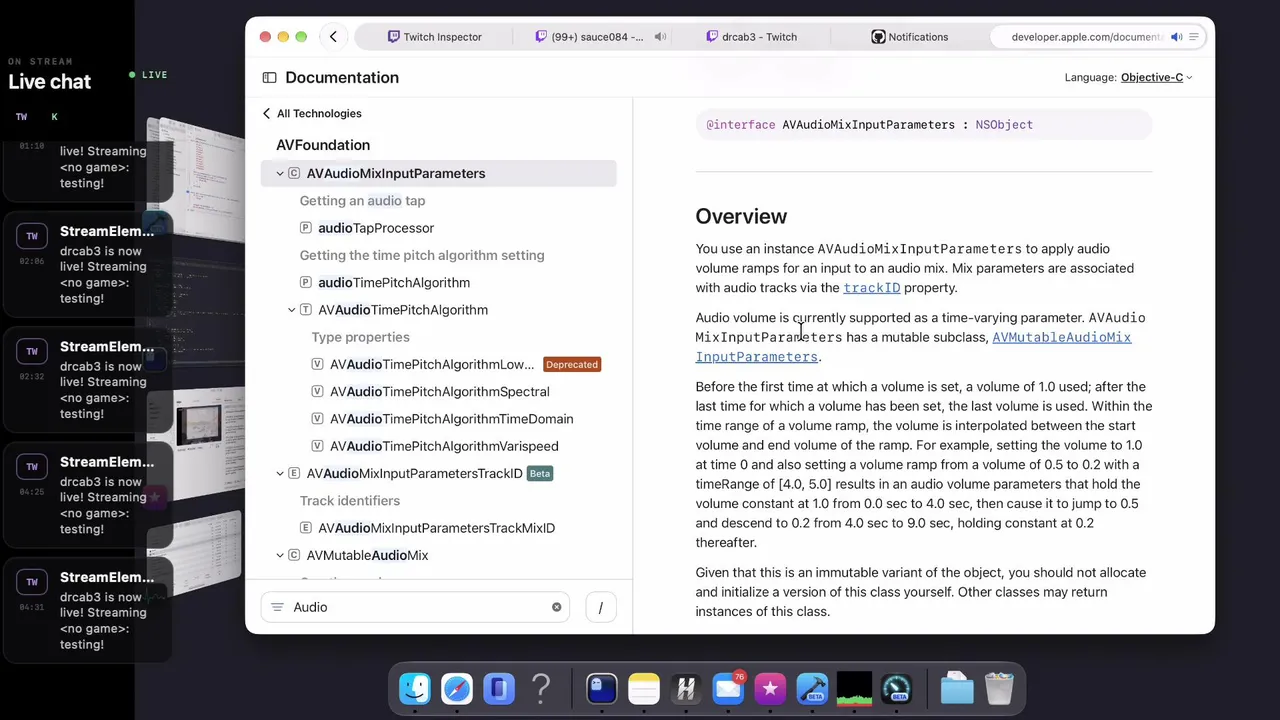This screenshot has height=720, width=1280.
Task: Open Mail with 76 badge
Action: pyautogui.click(x=728, y=688)
